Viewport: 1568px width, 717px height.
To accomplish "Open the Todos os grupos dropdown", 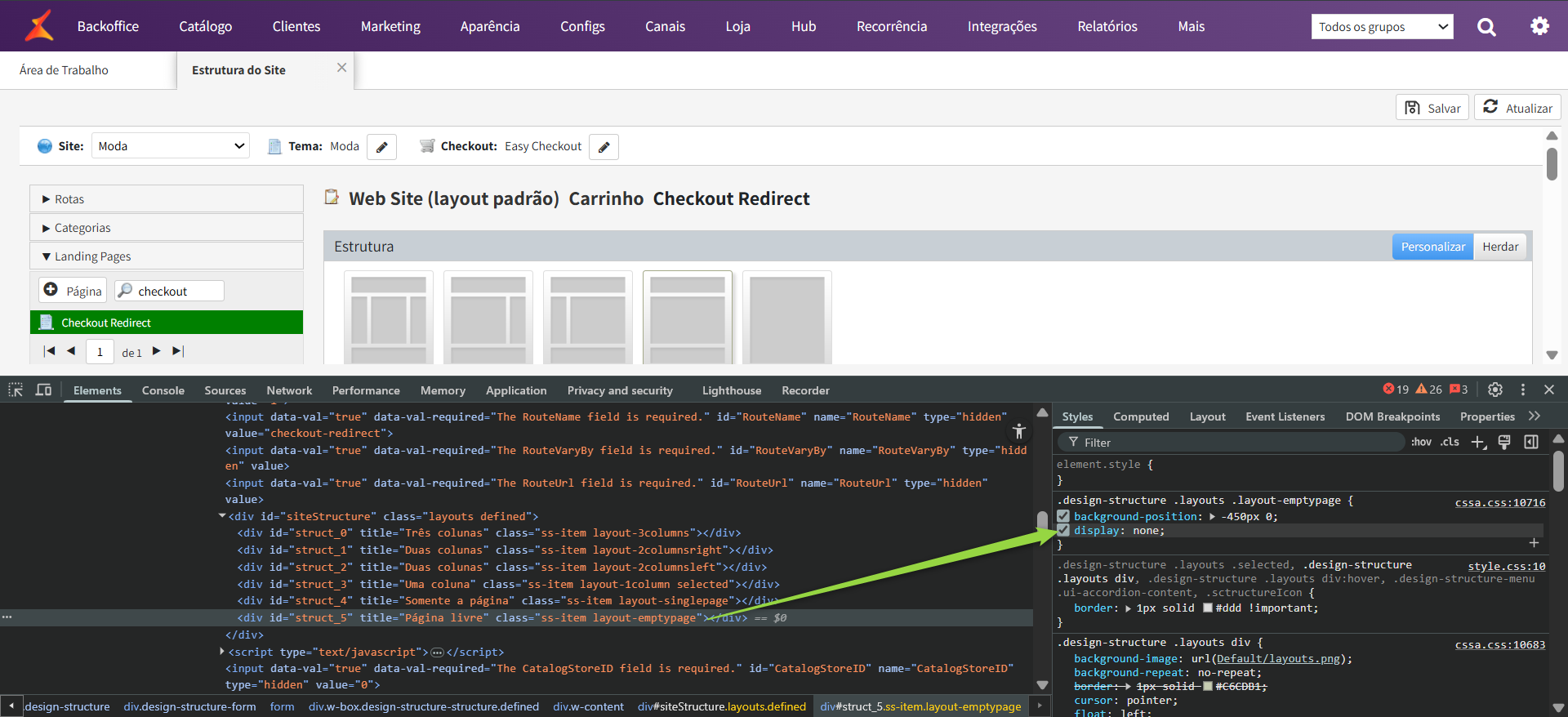I will click(1383, 27).
